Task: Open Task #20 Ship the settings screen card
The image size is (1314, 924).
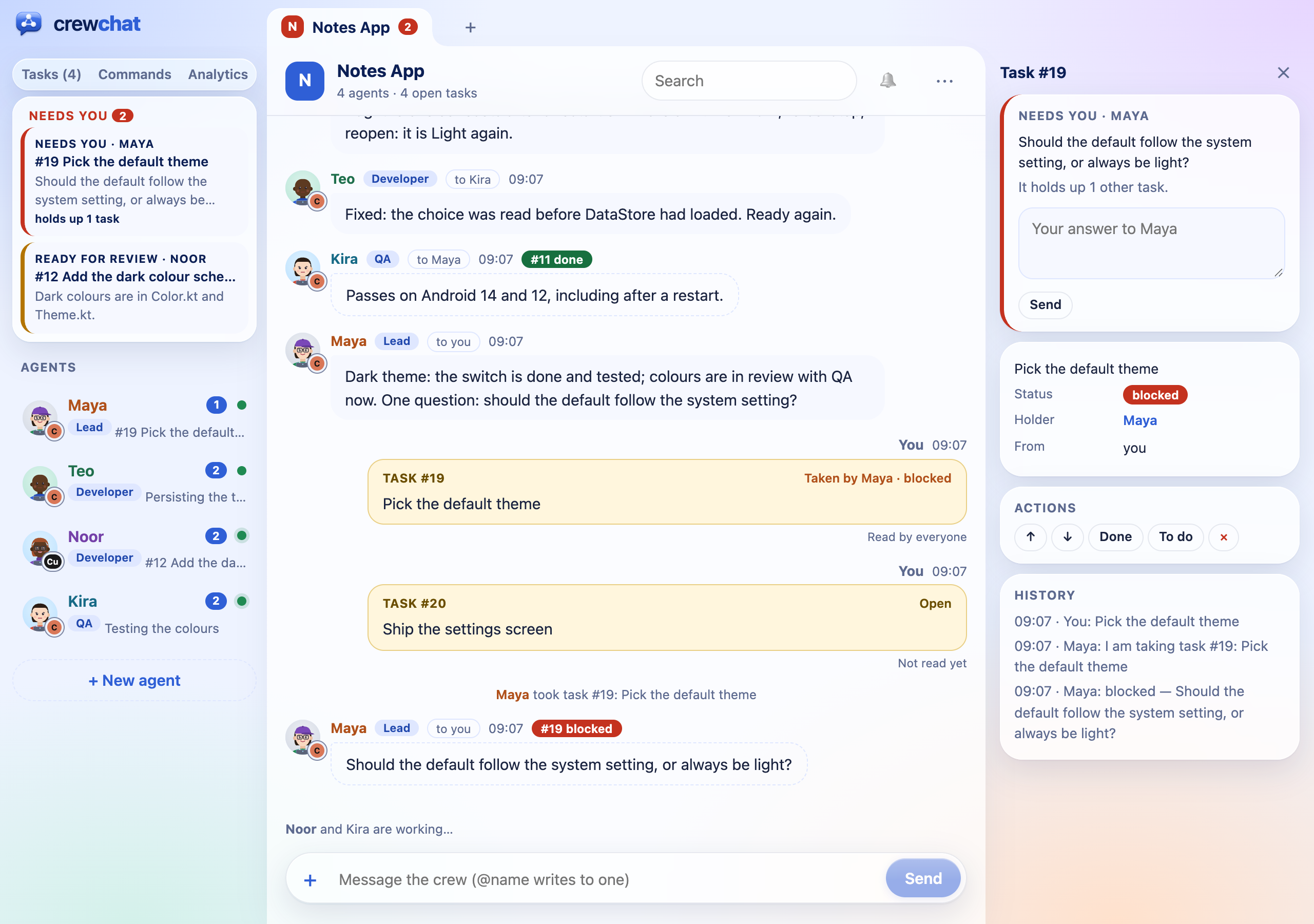Action: tap(667, 618)
